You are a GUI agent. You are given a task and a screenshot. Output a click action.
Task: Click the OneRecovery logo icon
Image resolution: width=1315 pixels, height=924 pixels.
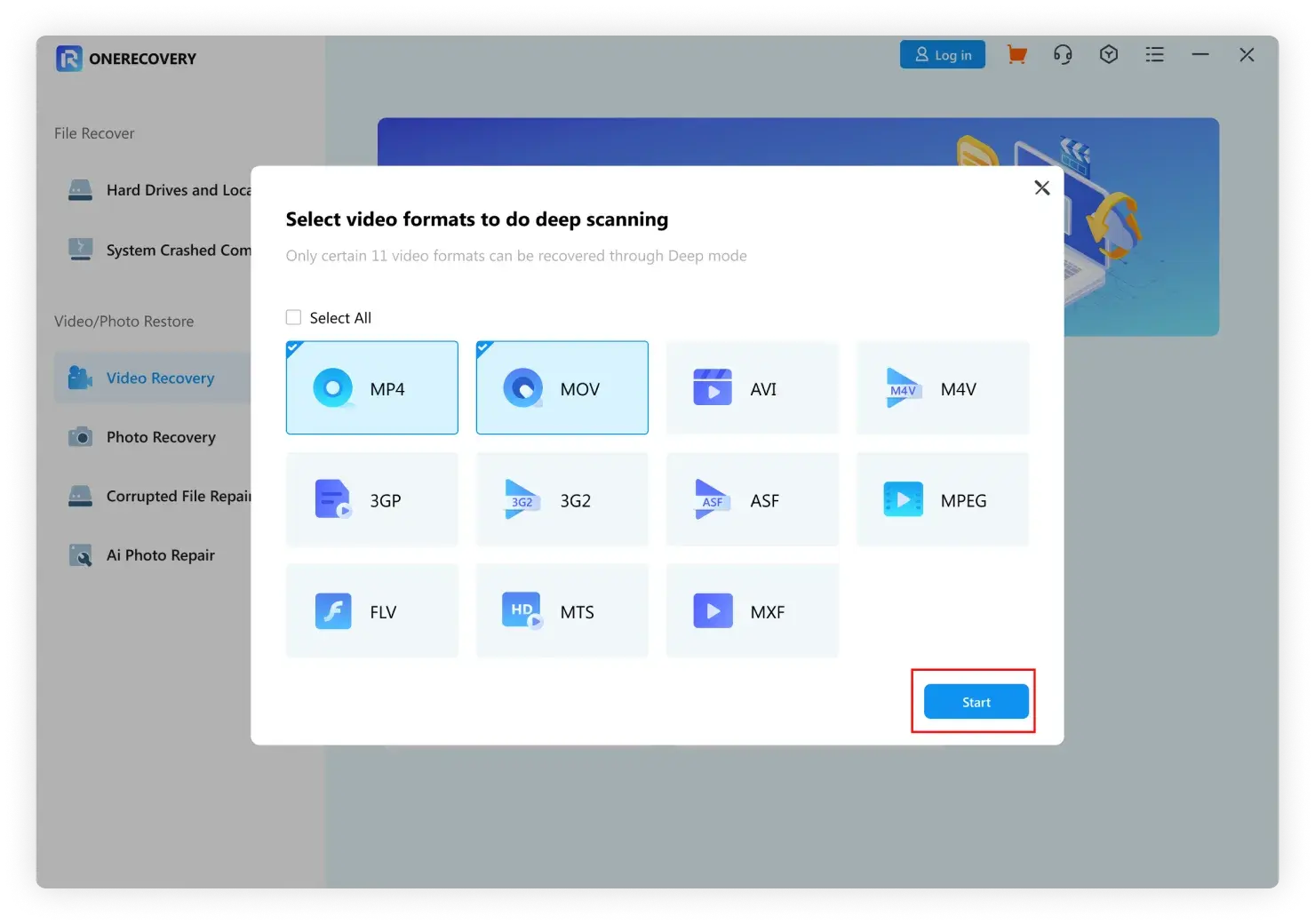[x=68, y=59]
